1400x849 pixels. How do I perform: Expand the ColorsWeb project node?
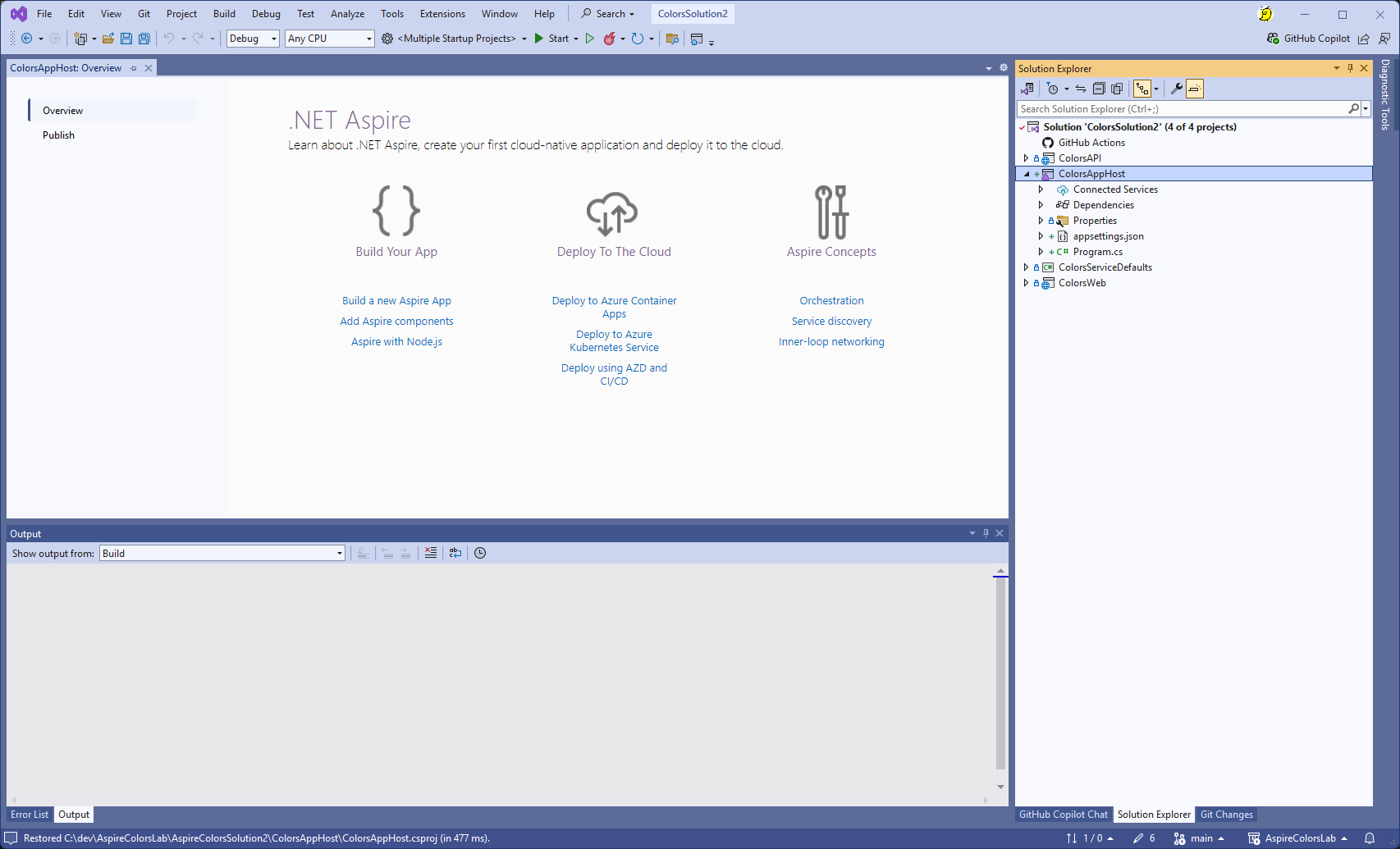1026,283
